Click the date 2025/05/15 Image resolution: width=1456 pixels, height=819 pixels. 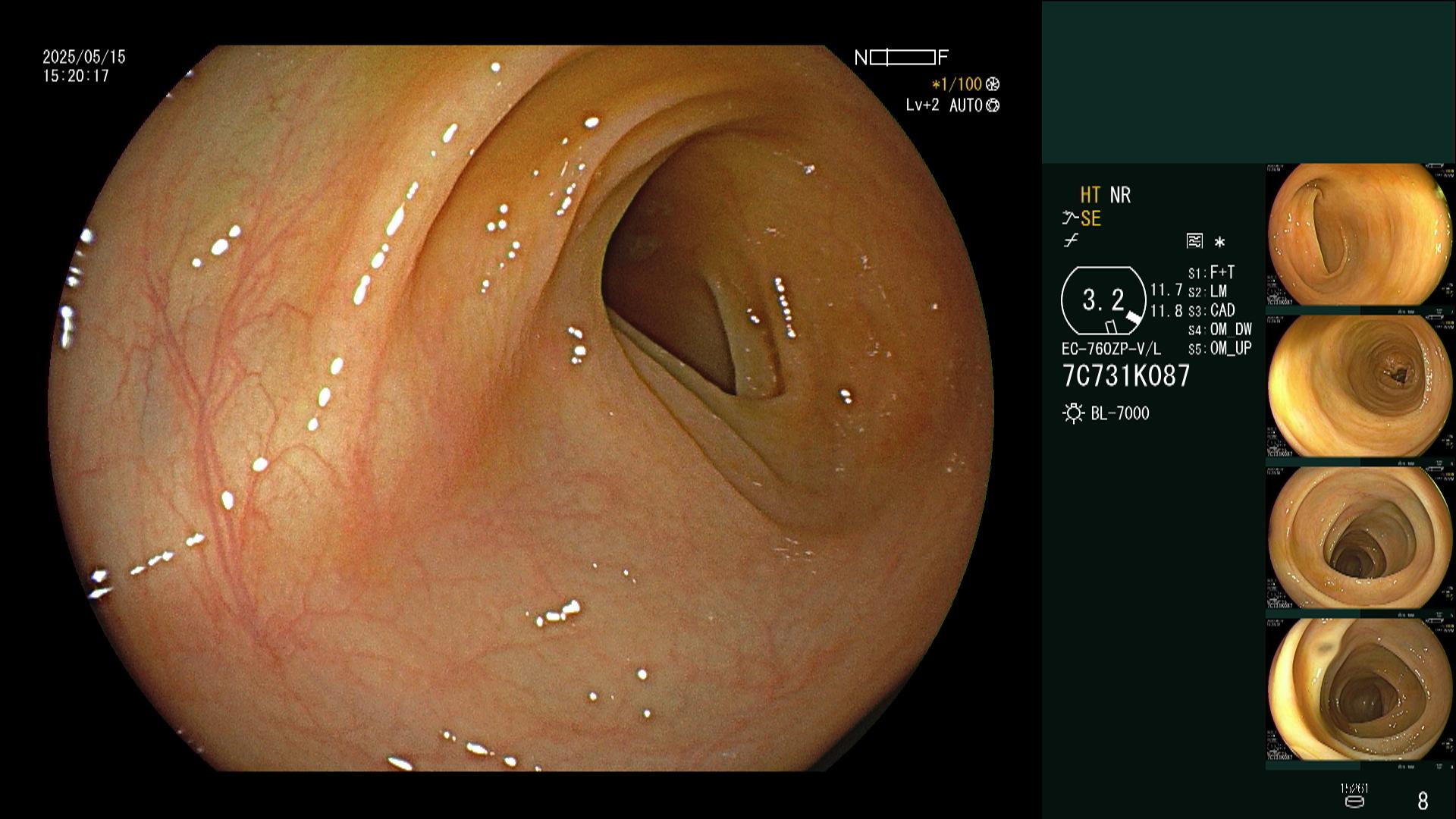pyautogui.click(x=84, y=57)
